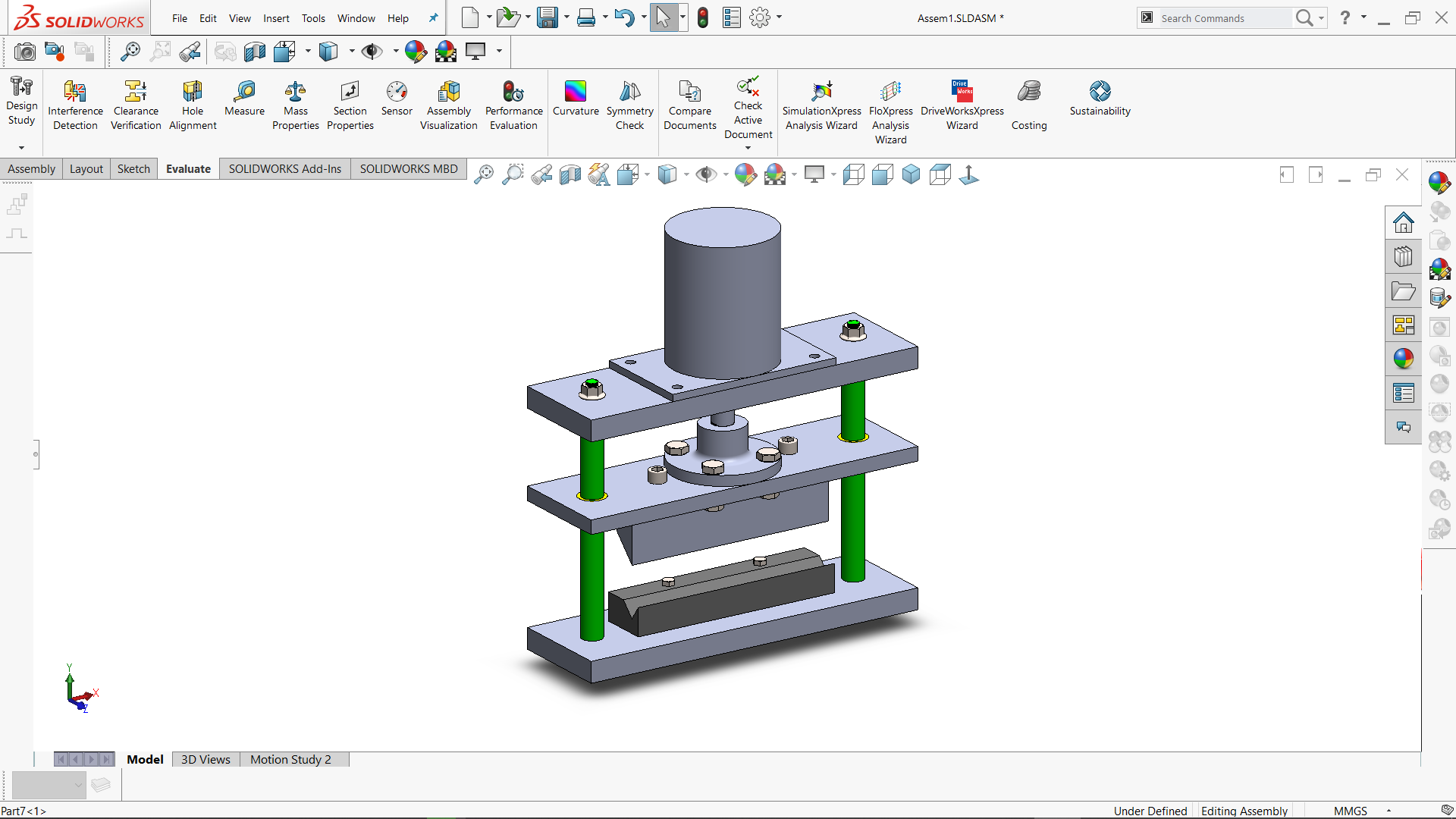Image resolution: width=1456 pixels, height=819 pixels.
Task: Open the Appearances color ball in task pane
Action: pyautogui.click(x=1403, y=359)
